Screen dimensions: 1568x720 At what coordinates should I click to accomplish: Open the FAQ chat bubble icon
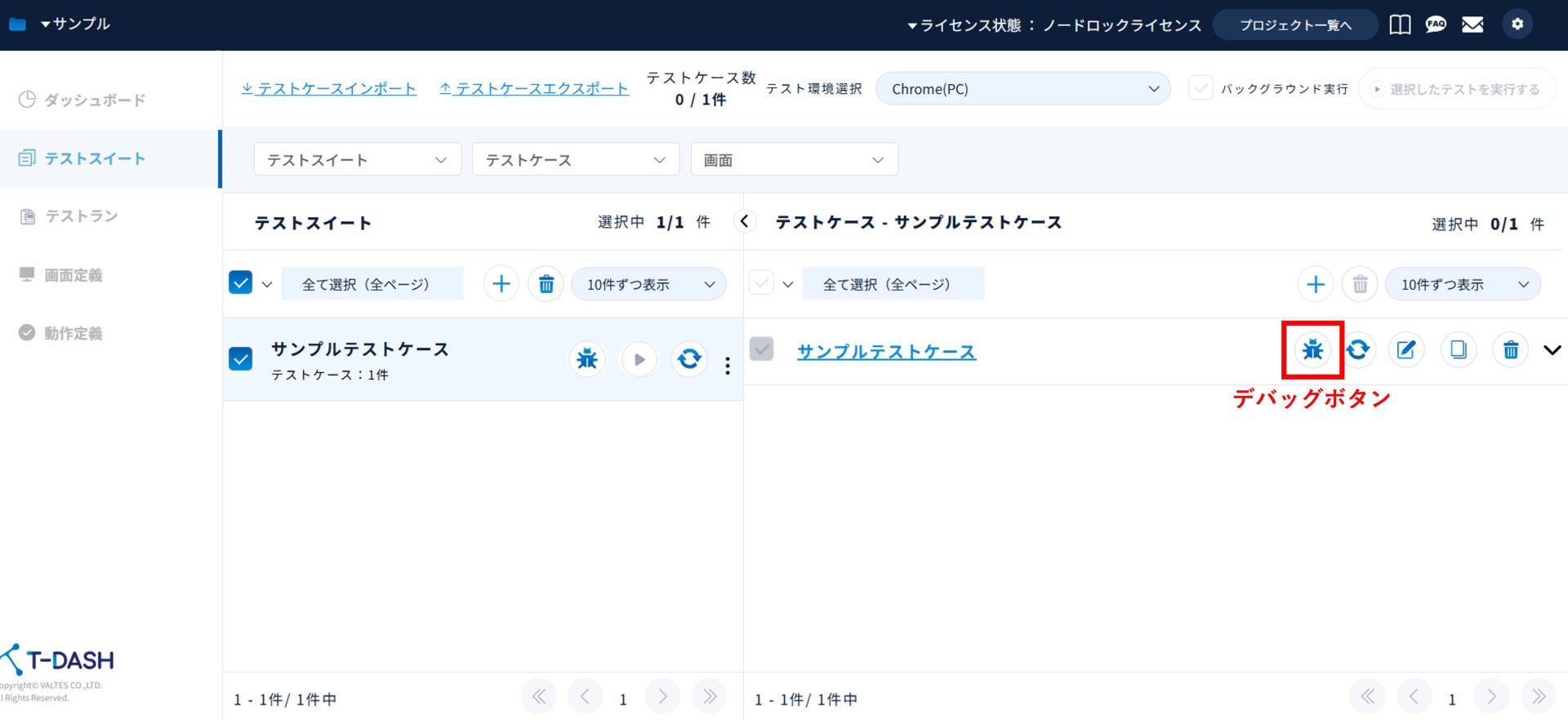pos(1436,24)
